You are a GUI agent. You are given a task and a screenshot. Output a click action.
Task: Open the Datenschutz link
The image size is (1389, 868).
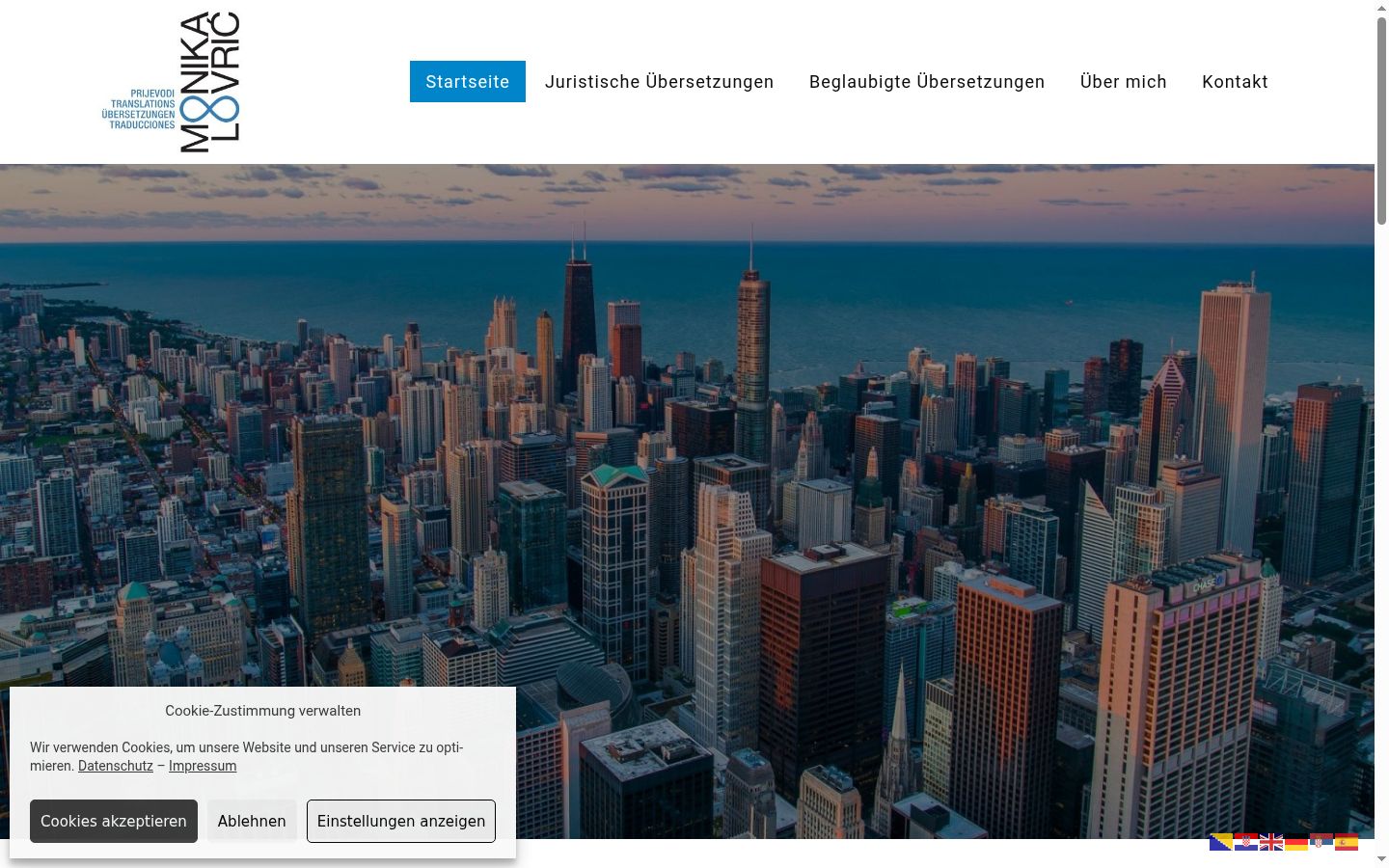116,766
